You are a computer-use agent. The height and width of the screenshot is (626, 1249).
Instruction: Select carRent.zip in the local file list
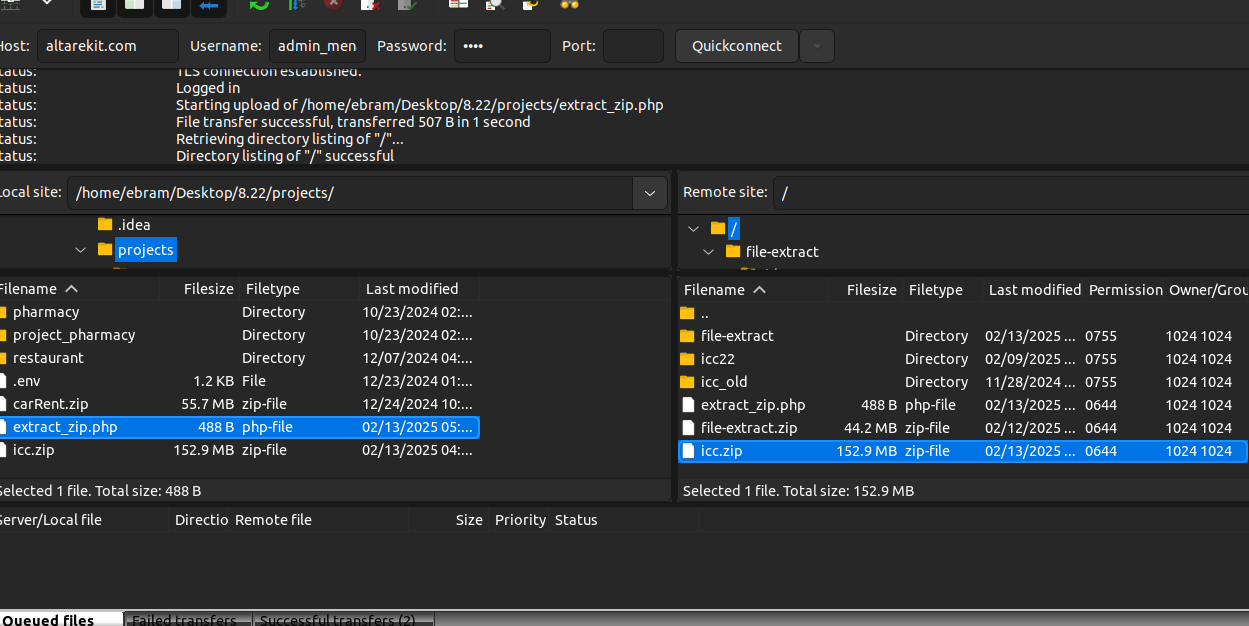[50, 404]
